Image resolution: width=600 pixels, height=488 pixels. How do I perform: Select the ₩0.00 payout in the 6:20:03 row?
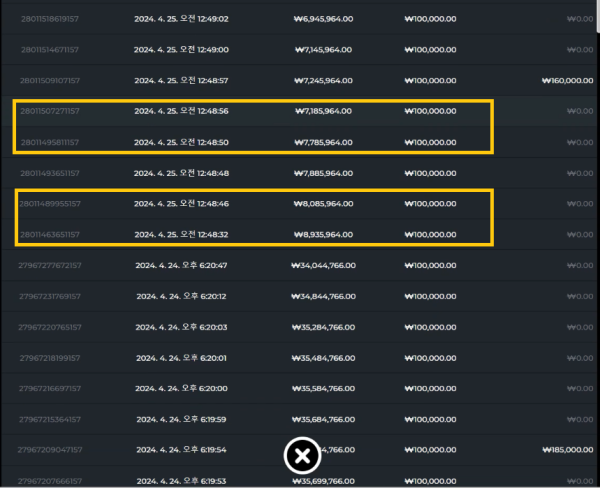click(x=580, y=327)
